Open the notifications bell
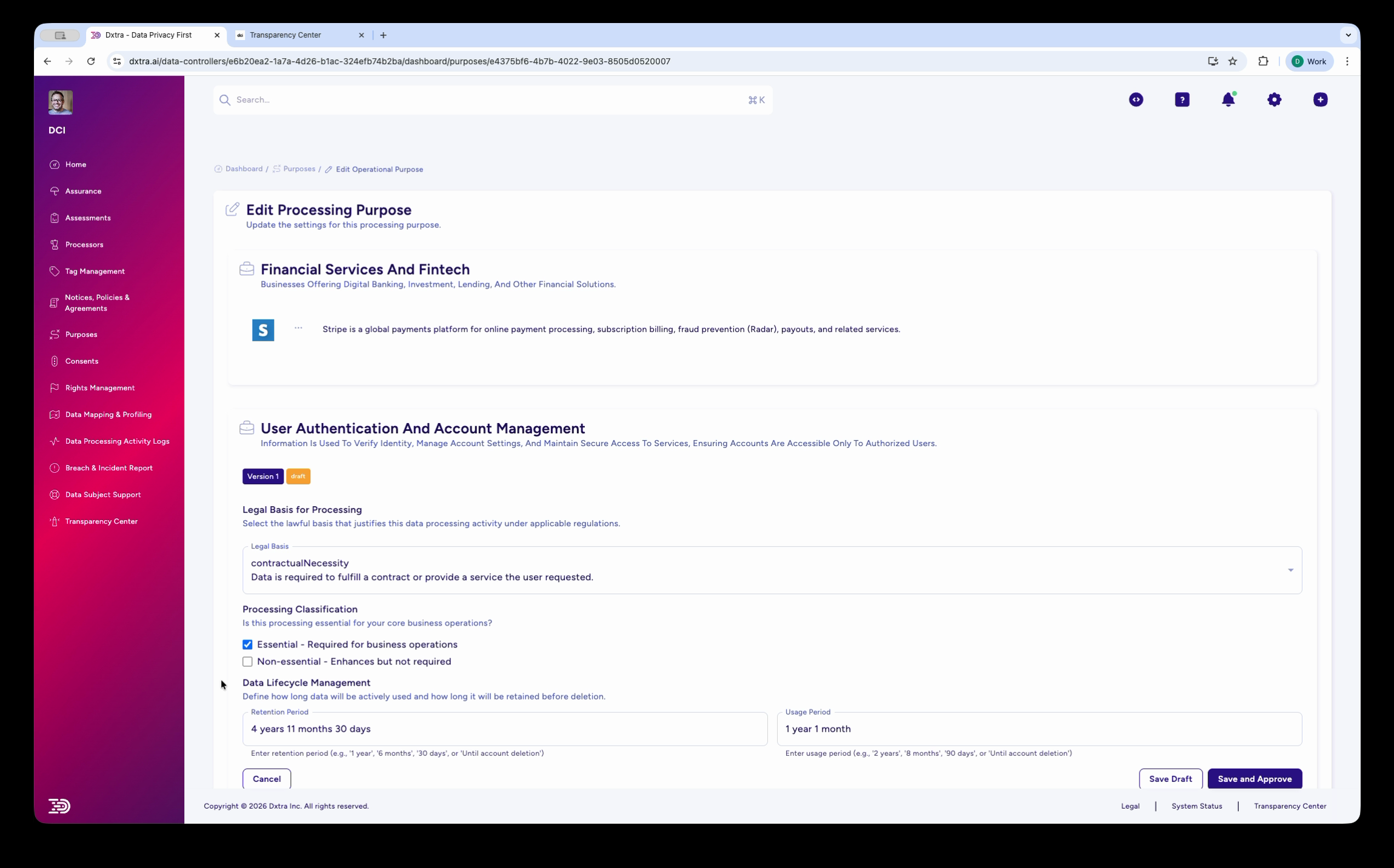The image size is (1394, 868). (1228, 99)
